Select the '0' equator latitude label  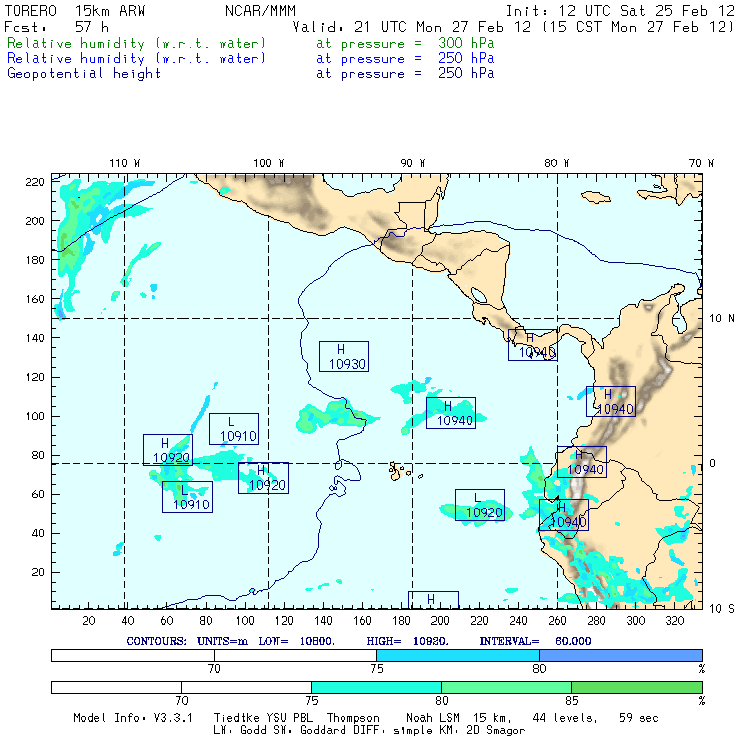click(x=713, y=463)
